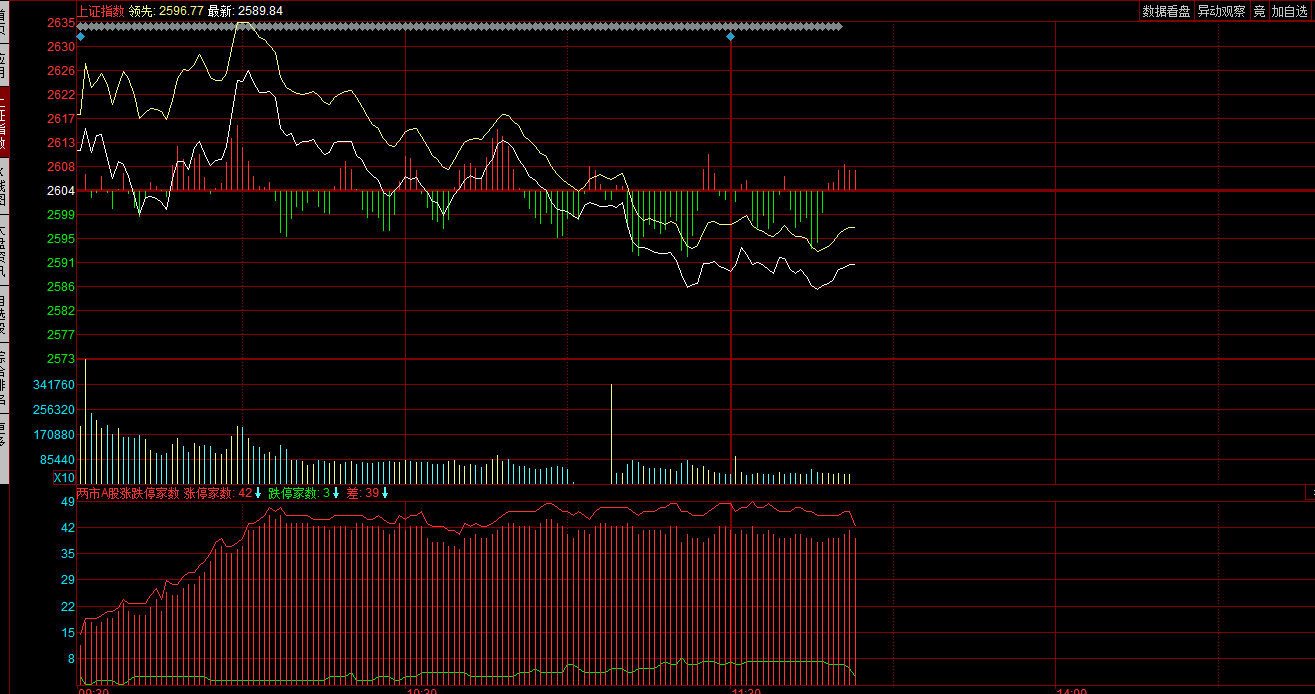Open the 数据看盘 panel
The image size is (1315, 694).
pos(1167,11)
